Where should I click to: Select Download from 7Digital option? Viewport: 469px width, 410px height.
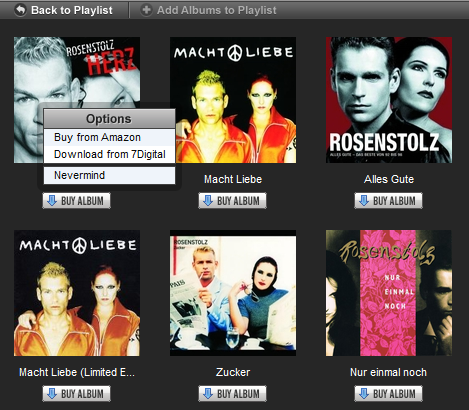(109, 154)
